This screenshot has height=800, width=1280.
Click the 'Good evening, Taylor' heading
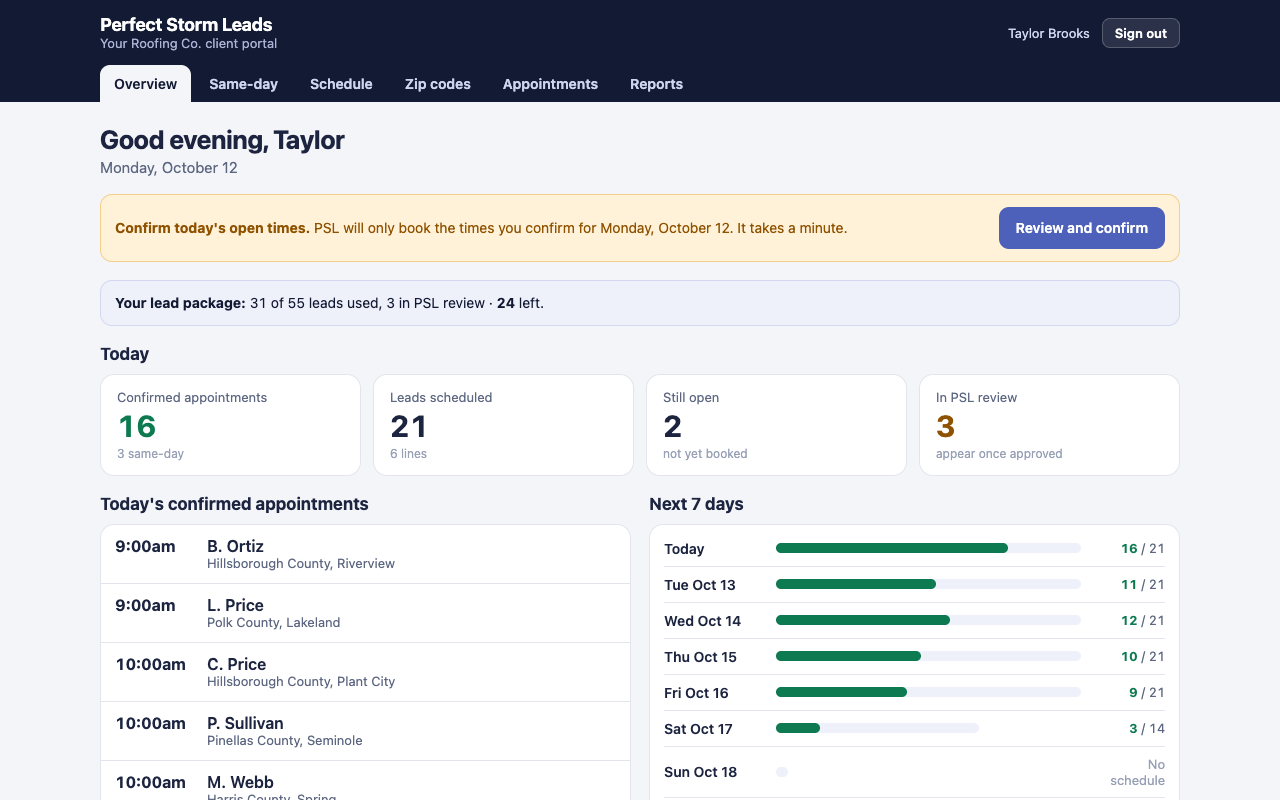[x=222, y=140]
